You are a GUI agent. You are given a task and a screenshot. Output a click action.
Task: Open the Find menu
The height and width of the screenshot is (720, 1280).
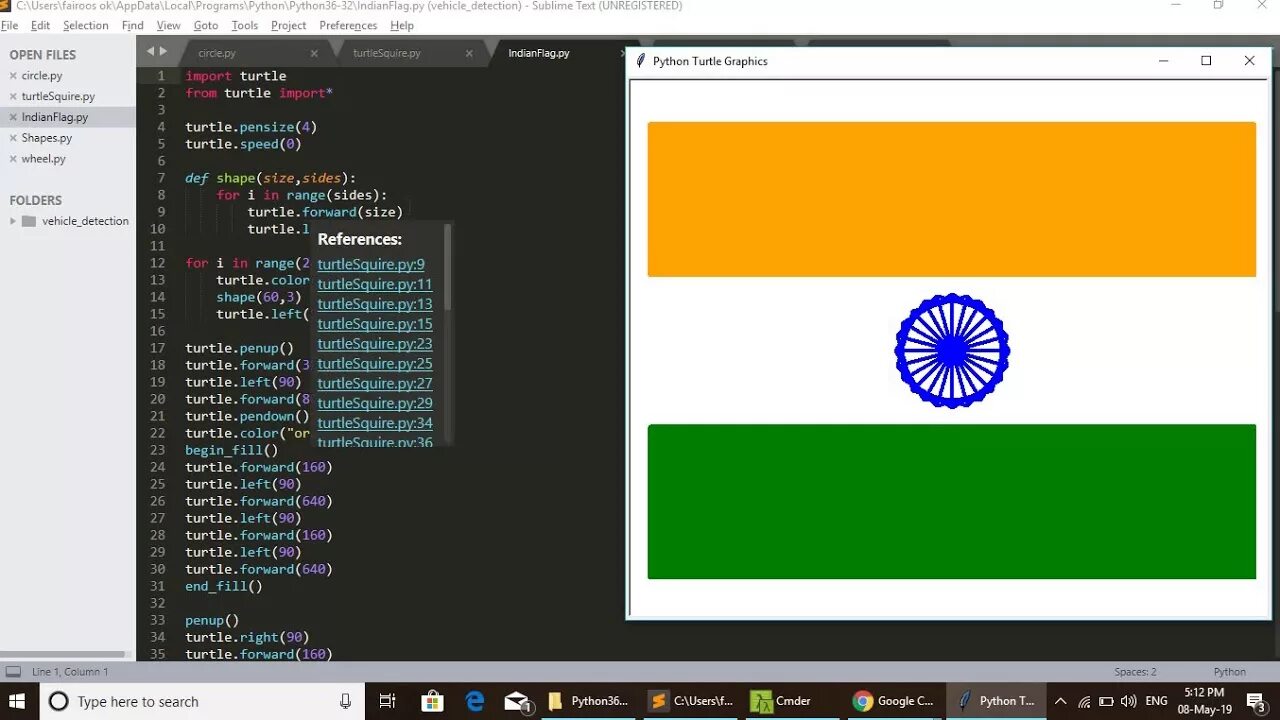[x=132, y=25]
